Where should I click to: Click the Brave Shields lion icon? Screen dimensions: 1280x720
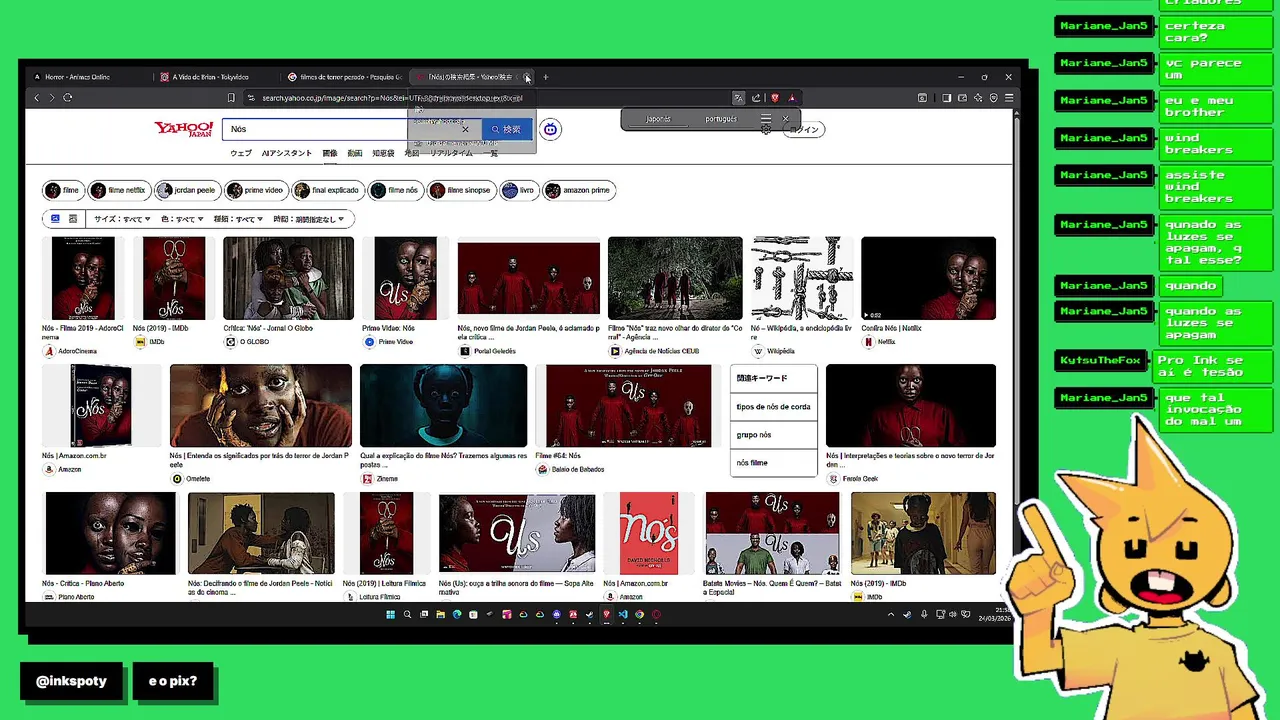[x=775, y=98]
